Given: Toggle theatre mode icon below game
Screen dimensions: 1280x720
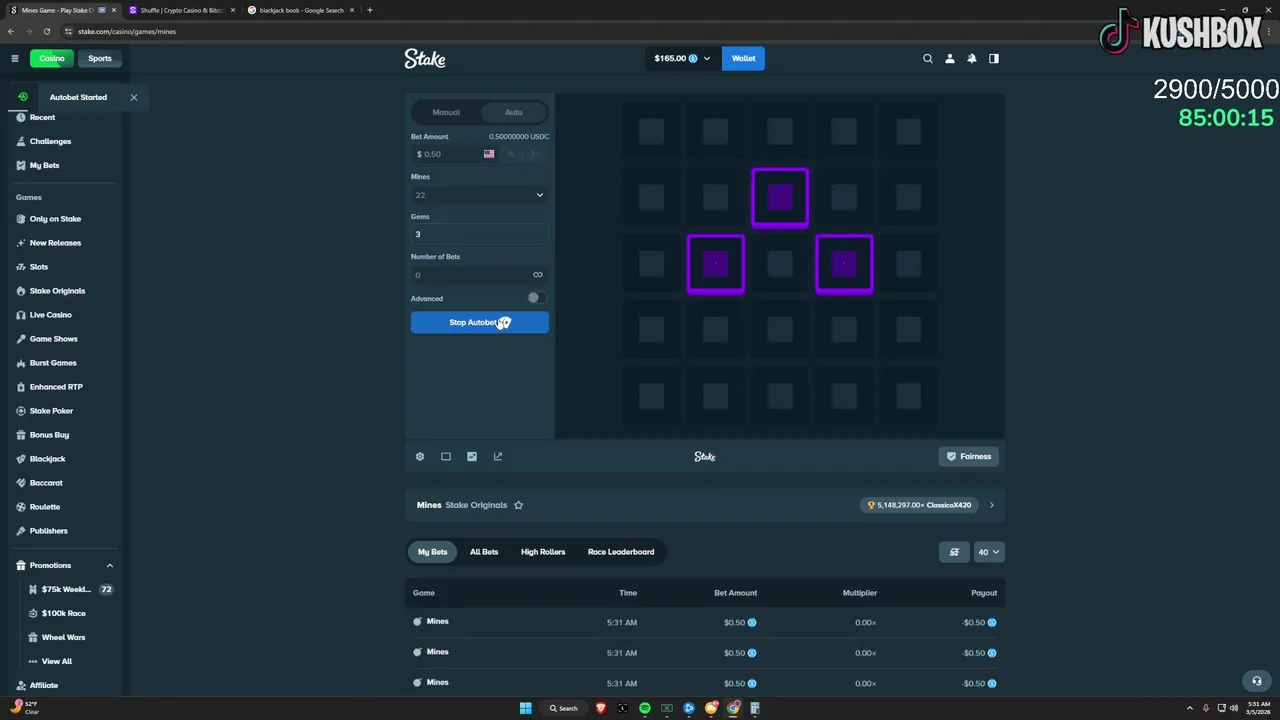Looking at the screenshot, I should [446, 456].
